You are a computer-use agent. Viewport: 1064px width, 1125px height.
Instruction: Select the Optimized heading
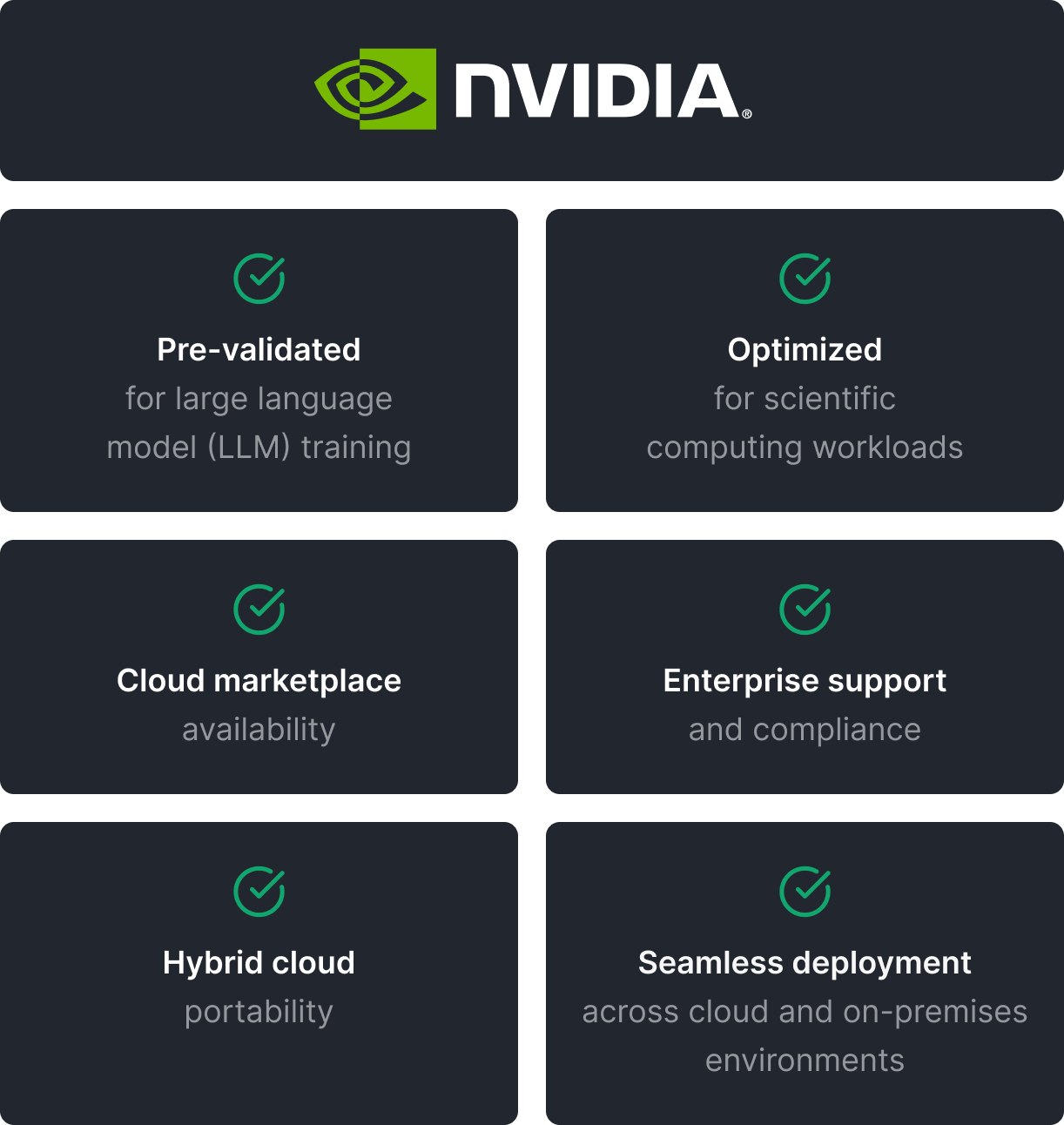pos(805,350)
